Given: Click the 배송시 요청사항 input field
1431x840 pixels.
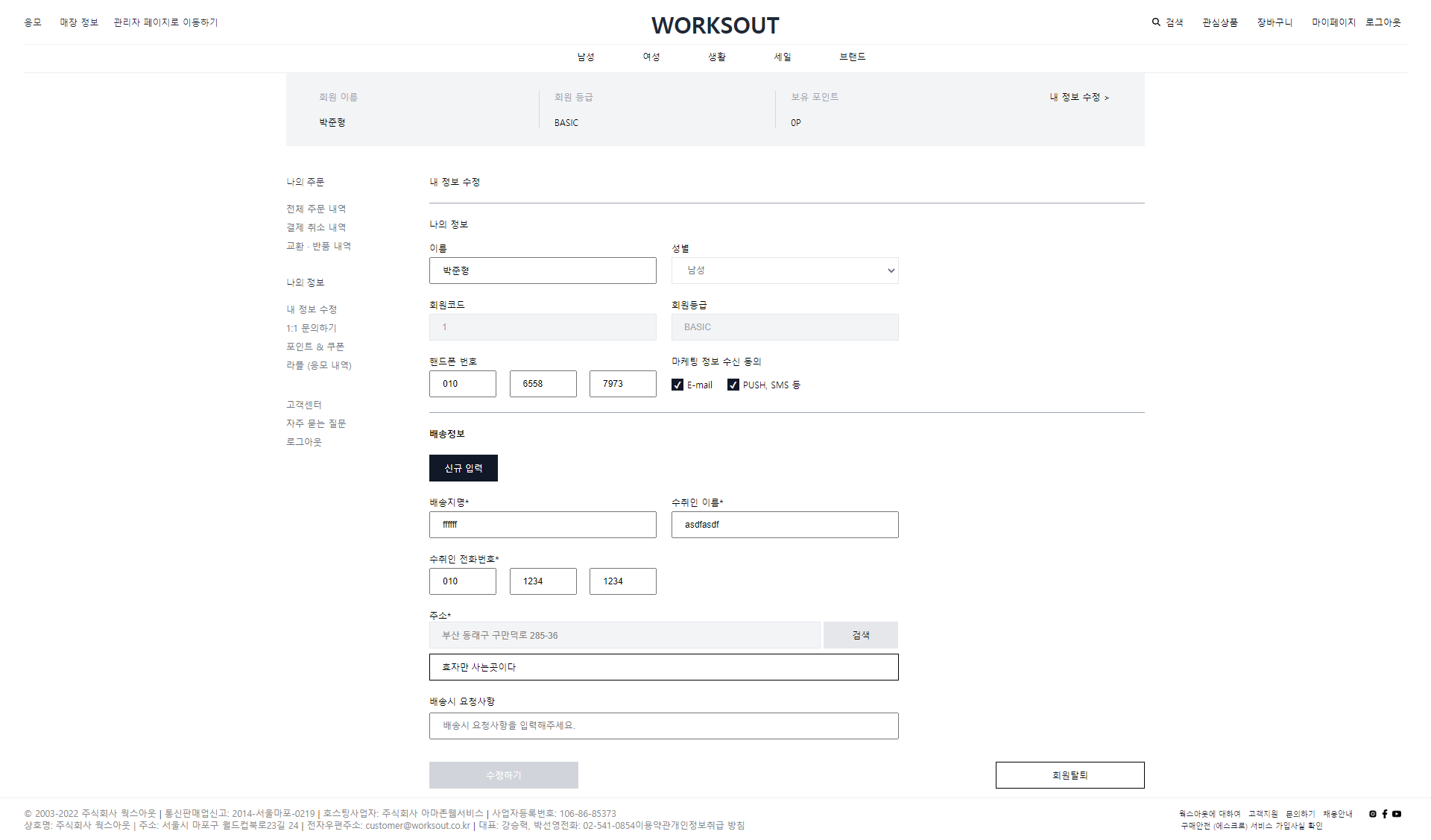Looking at the screenshot, I should 663,725.
